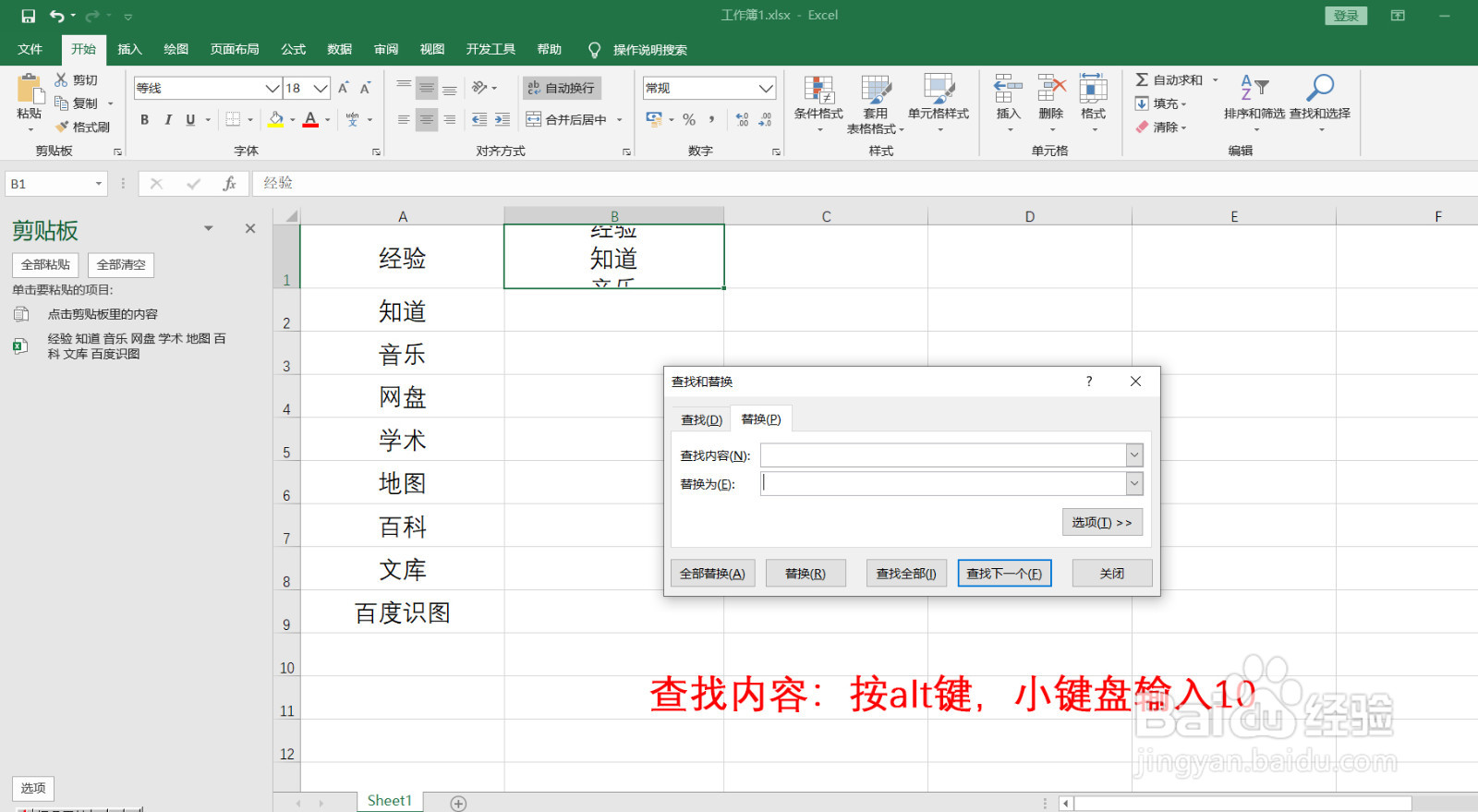Screen dimensions: 1478x812
Task: Click the Cut scissors button
Action: (76, 80)
